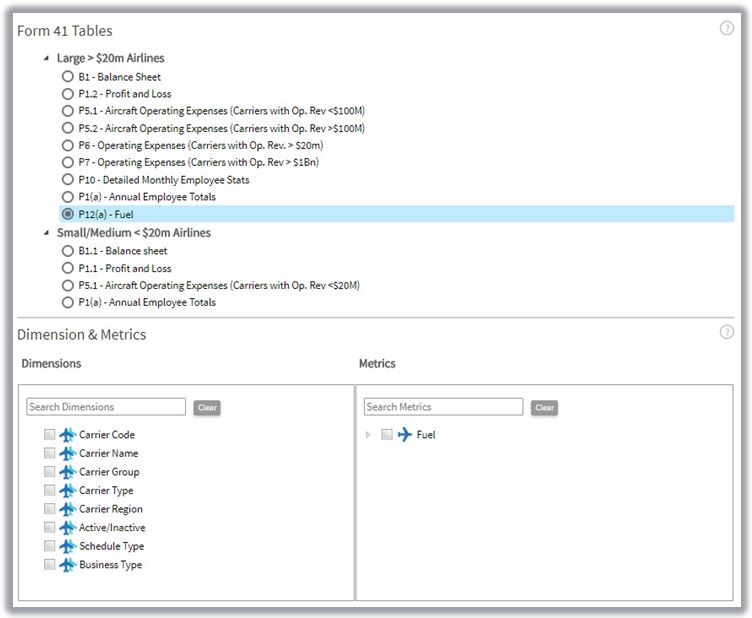Collapse the Small/Medium < $20m Airlines group
Screen dimensions: 752x618
pyautogui.click(x=46, y=233)
